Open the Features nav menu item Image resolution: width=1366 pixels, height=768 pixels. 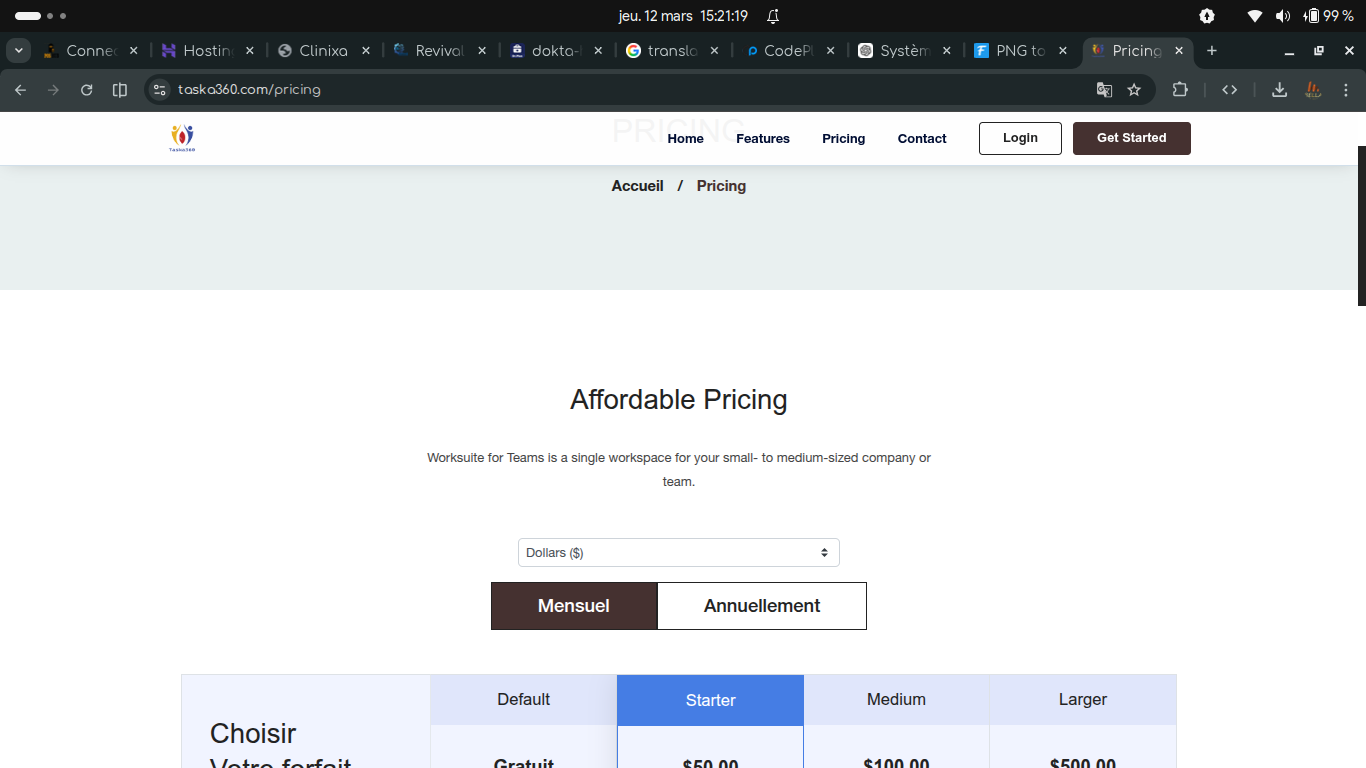[x=762, y=139]
